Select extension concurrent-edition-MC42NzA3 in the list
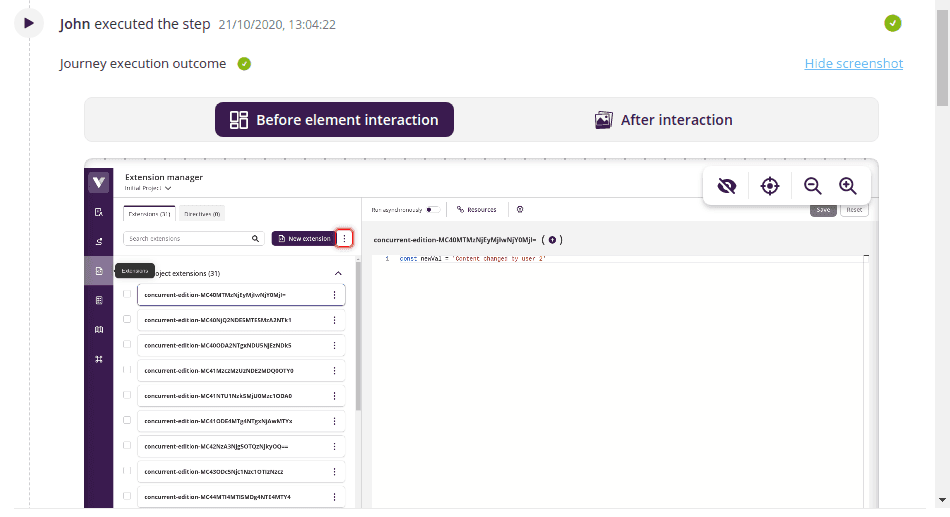Image resolution: width=950 pixels, height=517 pixels. point(241,447)
